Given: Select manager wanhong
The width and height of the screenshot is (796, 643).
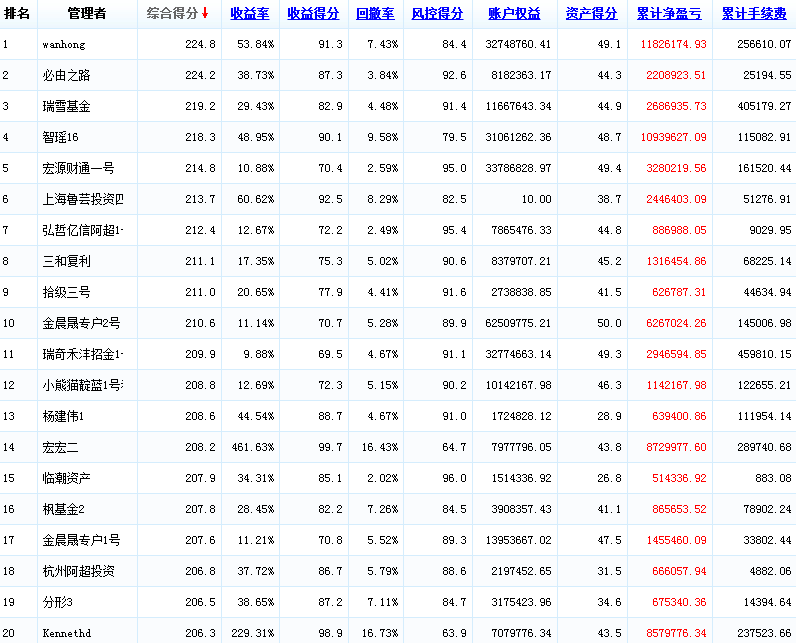Looking at the screenshot, I should pyautogui.click(x=64, y=45).
